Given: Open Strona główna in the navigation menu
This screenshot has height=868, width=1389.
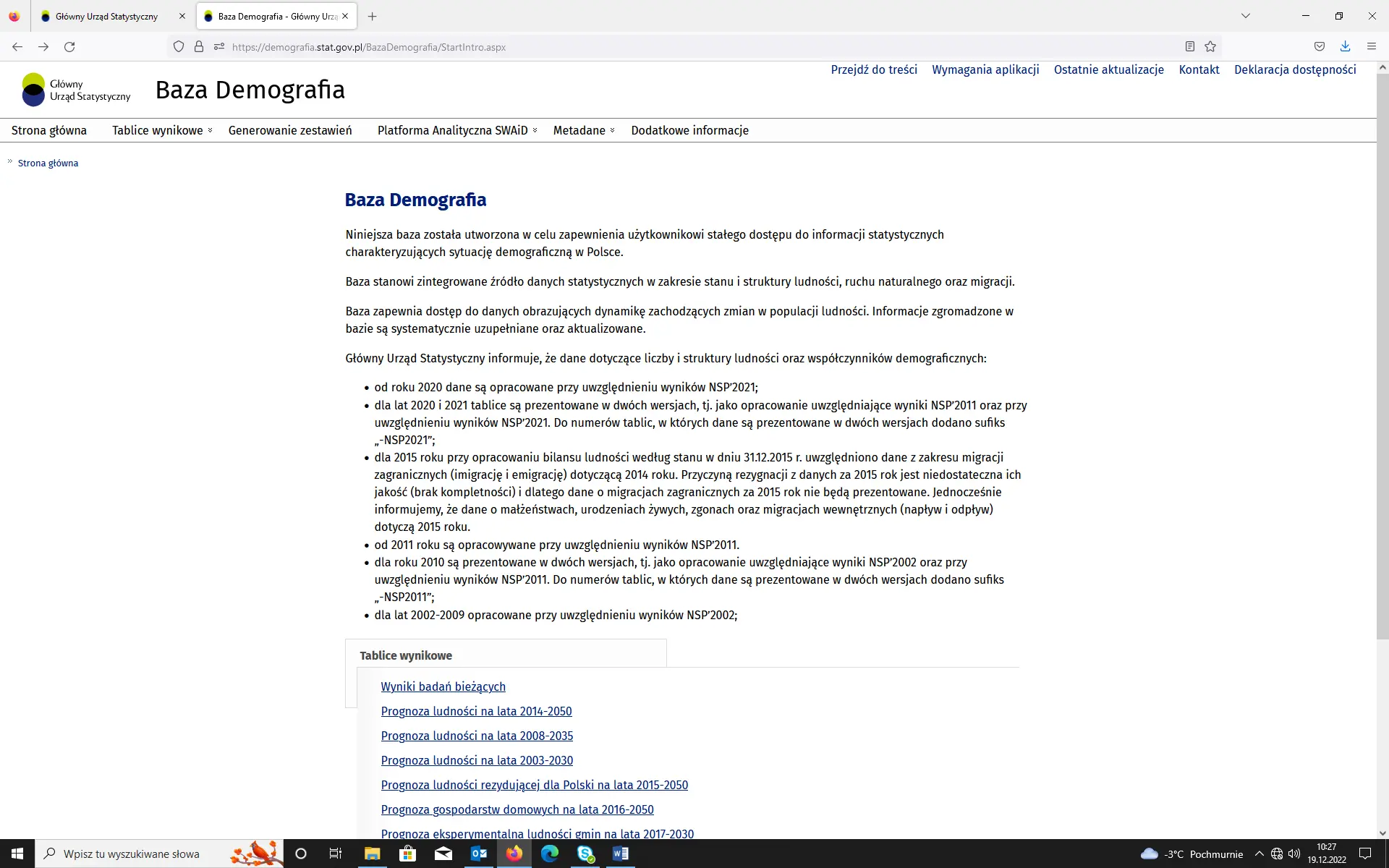Looking at the screenshot, I should (x=49, y=130).
